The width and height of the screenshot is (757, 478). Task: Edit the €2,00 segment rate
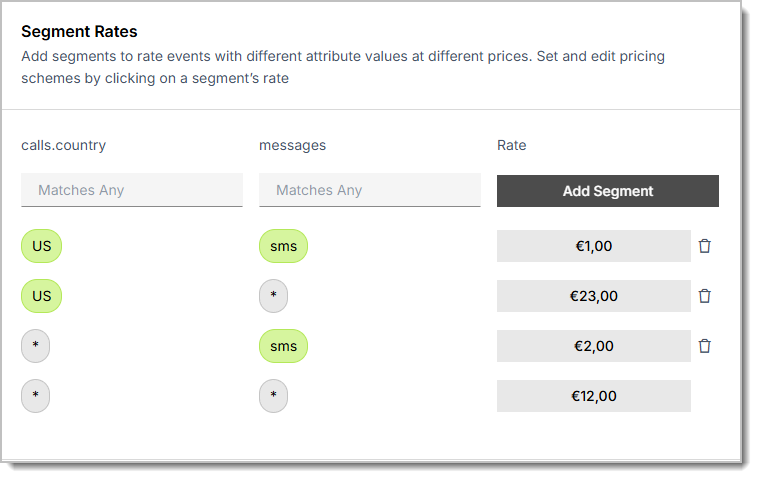[593, 346]
